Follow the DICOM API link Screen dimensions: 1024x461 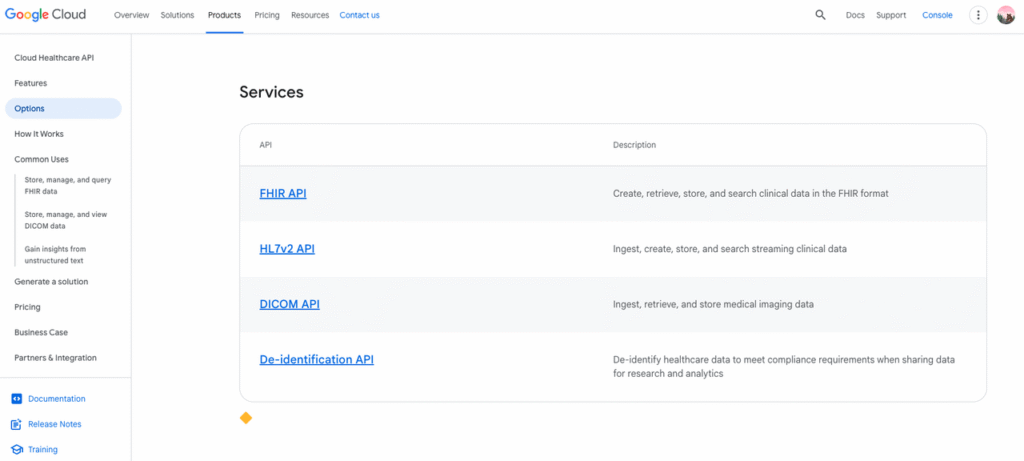289,304
